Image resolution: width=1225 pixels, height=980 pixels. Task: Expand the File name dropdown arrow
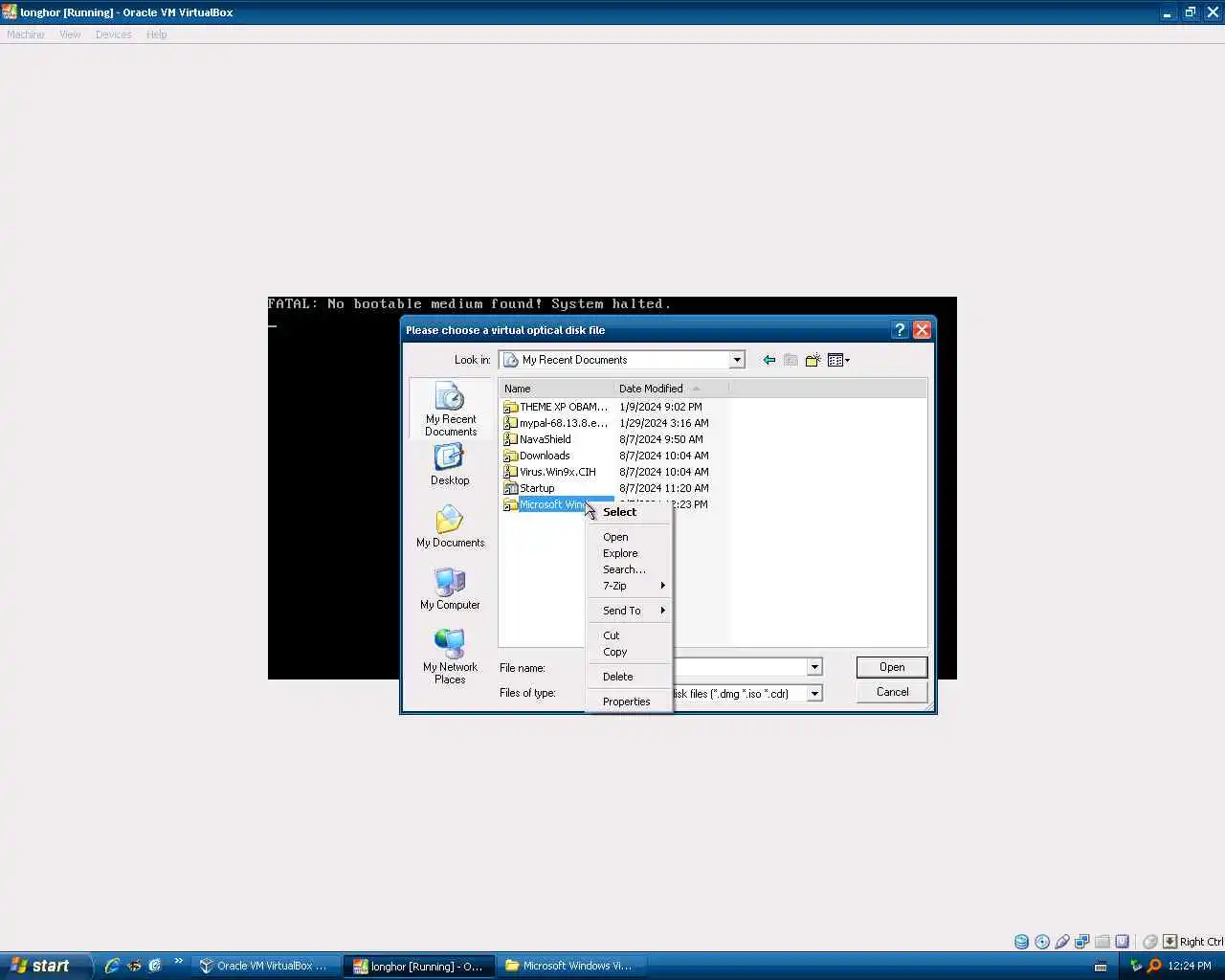click(x=814, y=667)
